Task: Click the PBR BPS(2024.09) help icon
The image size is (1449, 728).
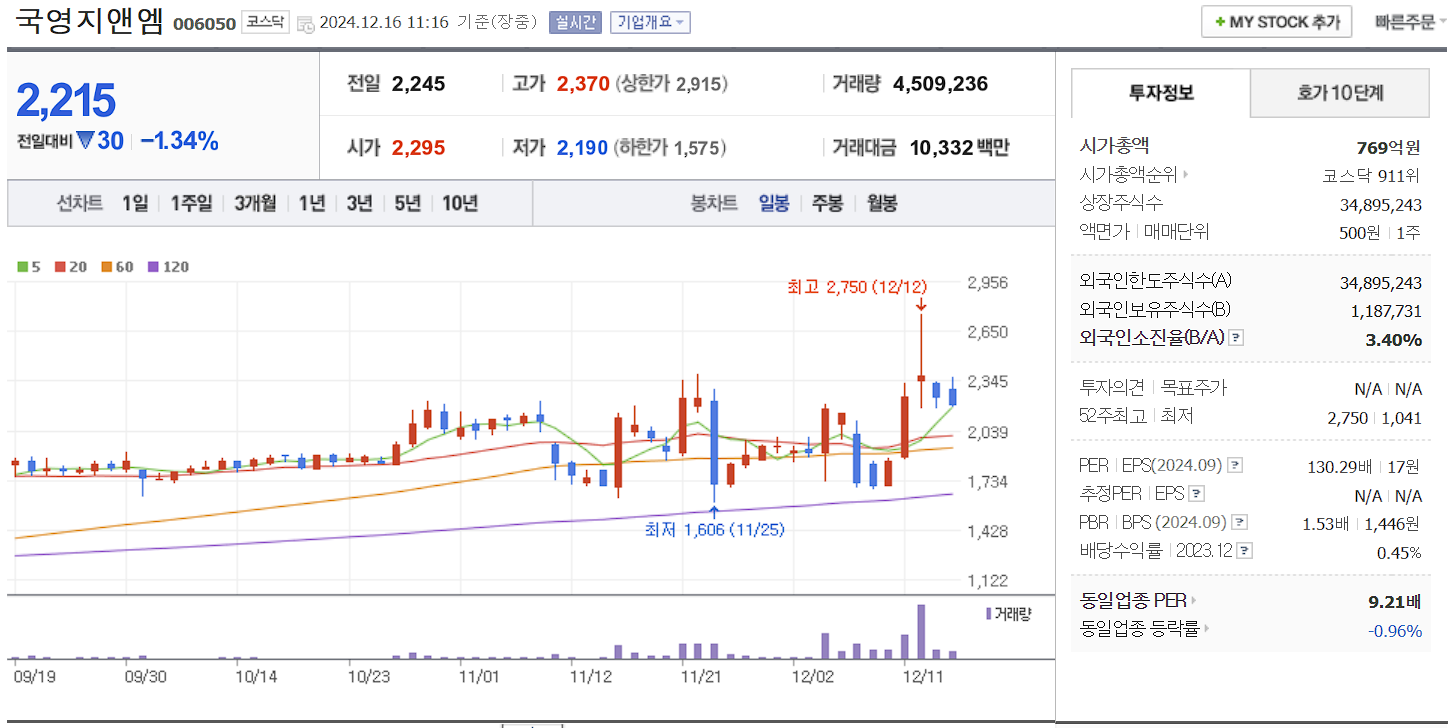Action: [x=1241, y=521]
